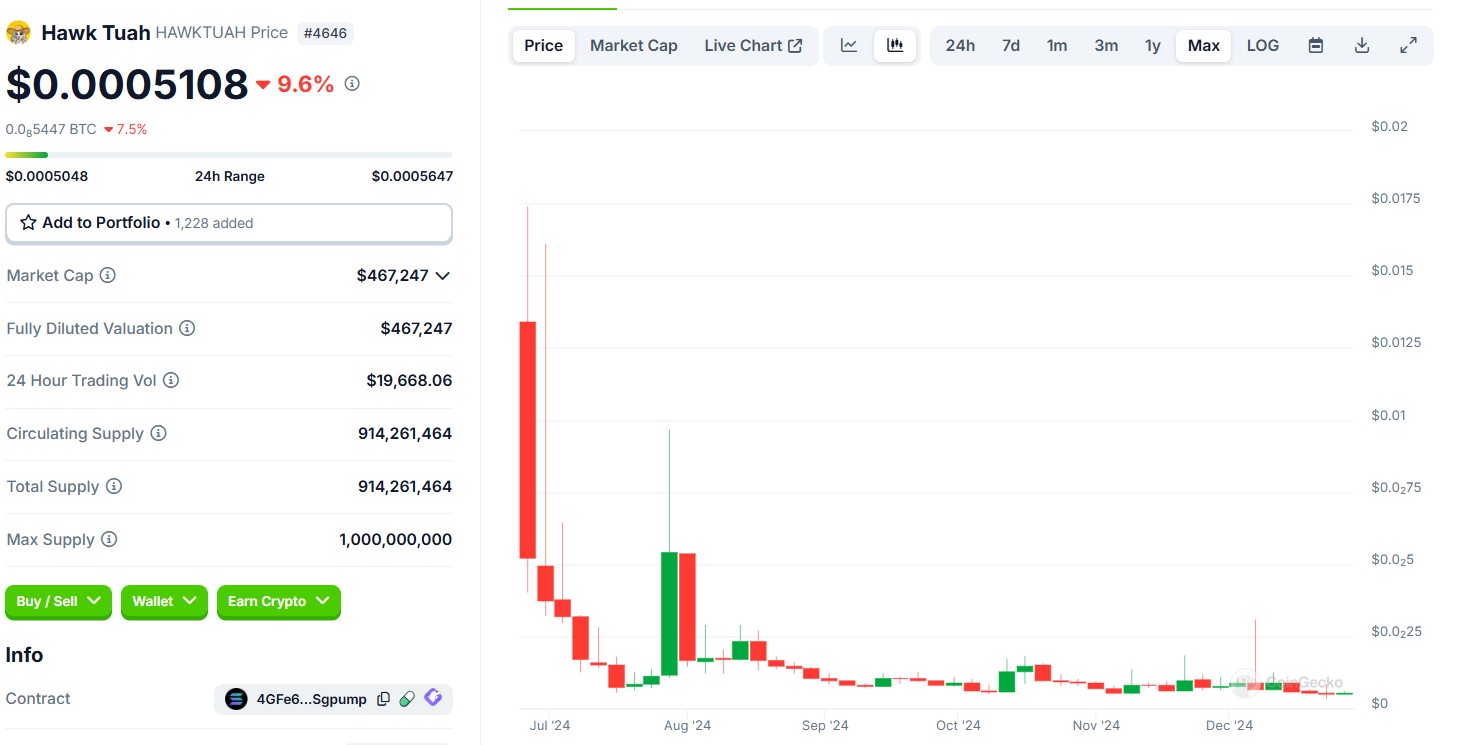The width and height of the screenshot is (1473, 745).
Task: Switch to candlestick chart view
Action: (x=895, y=45)
